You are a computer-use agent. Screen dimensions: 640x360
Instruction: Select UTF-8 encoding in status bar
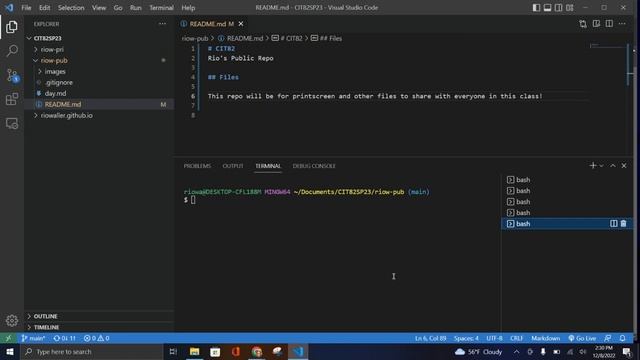tap(494, 338)
